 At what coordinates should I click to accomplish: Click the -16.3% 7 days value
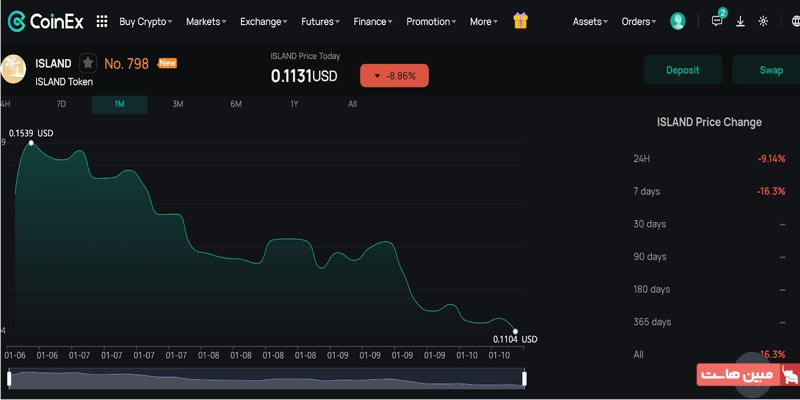tap(771, 191)
